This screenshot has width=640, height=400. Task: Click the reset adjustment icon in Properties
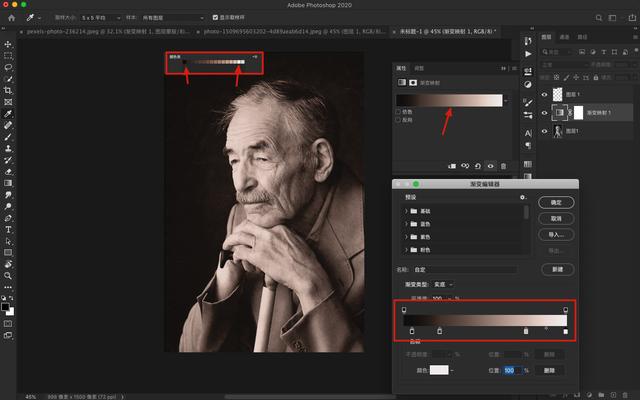(478, 166)
